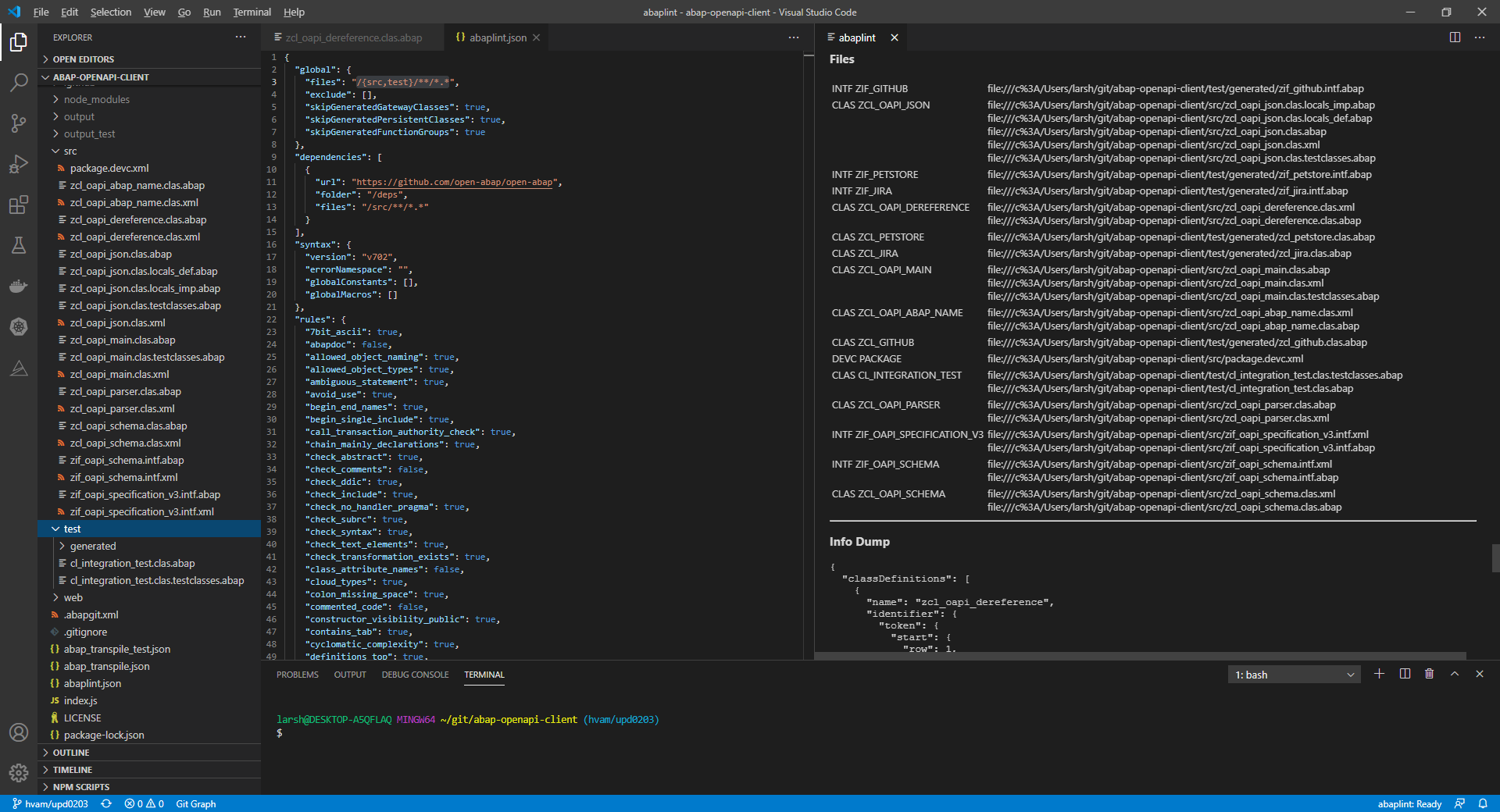Open the Source Control view
Screen dimensions: 1500x812
[x=19, y=123]
